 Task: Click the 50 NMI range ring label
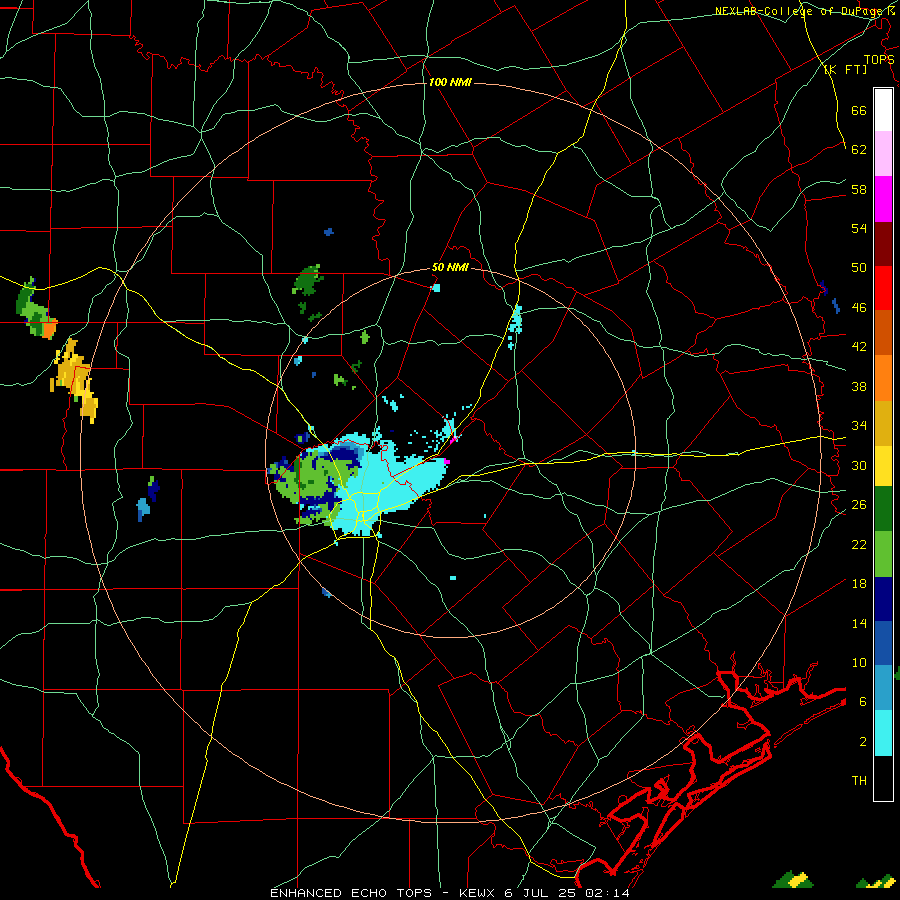[x=450, y=267]
